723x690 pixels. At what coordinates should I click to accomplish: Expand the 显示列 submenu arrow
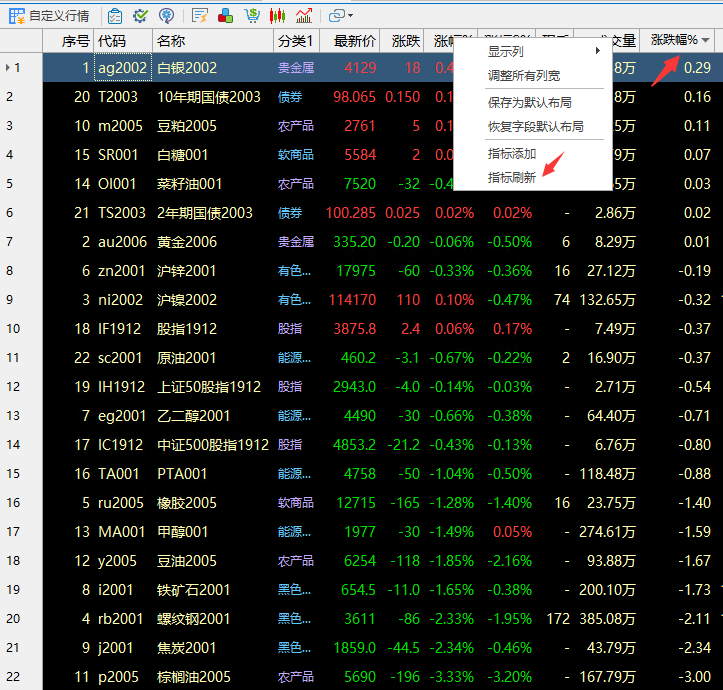point(598,50)
